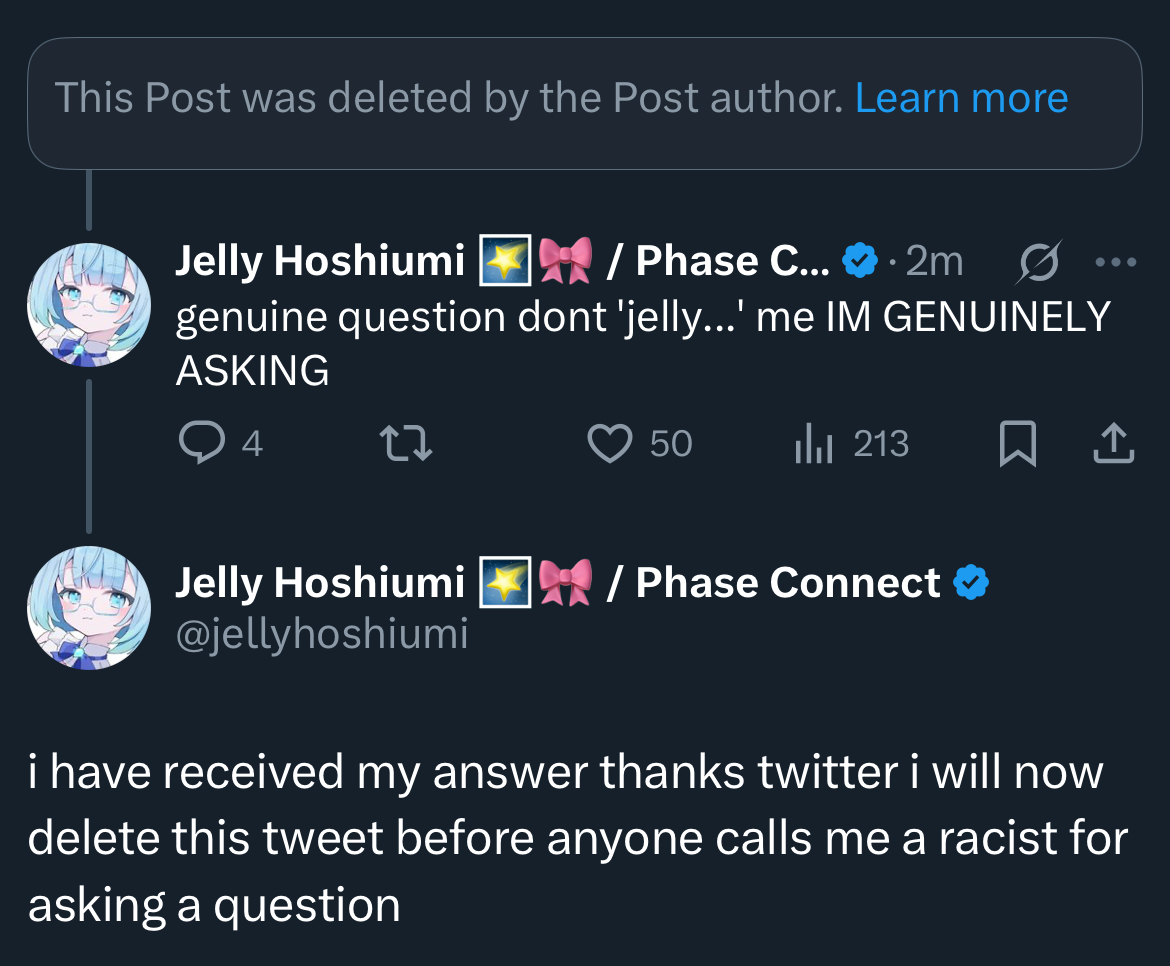Share the post via share icon
1170x966 pixels.
[x=1113, y=444]
